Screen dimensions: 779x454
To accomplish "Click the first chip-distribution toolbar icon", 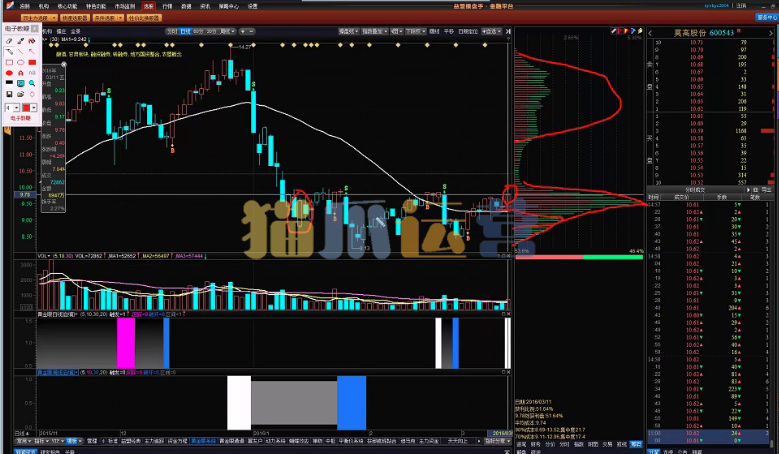I will point(614,31).
